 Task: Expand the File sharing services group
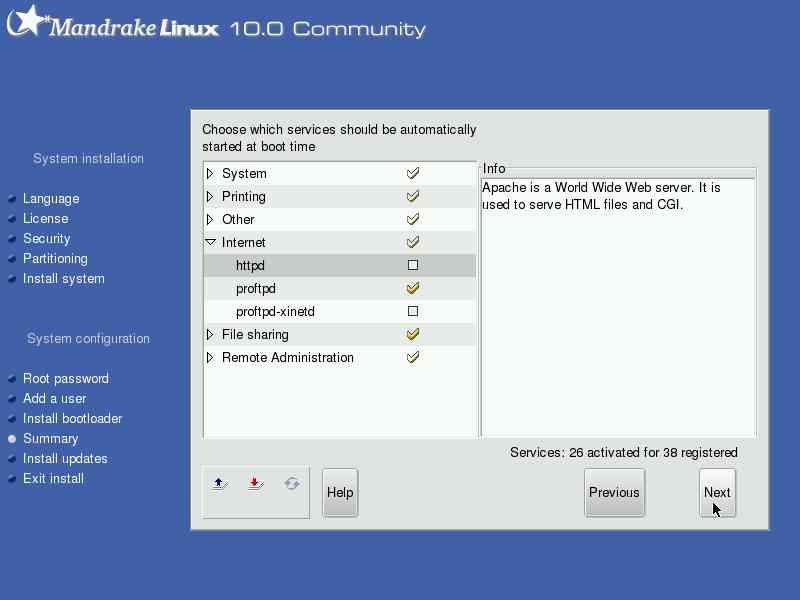tap(210, 335)
